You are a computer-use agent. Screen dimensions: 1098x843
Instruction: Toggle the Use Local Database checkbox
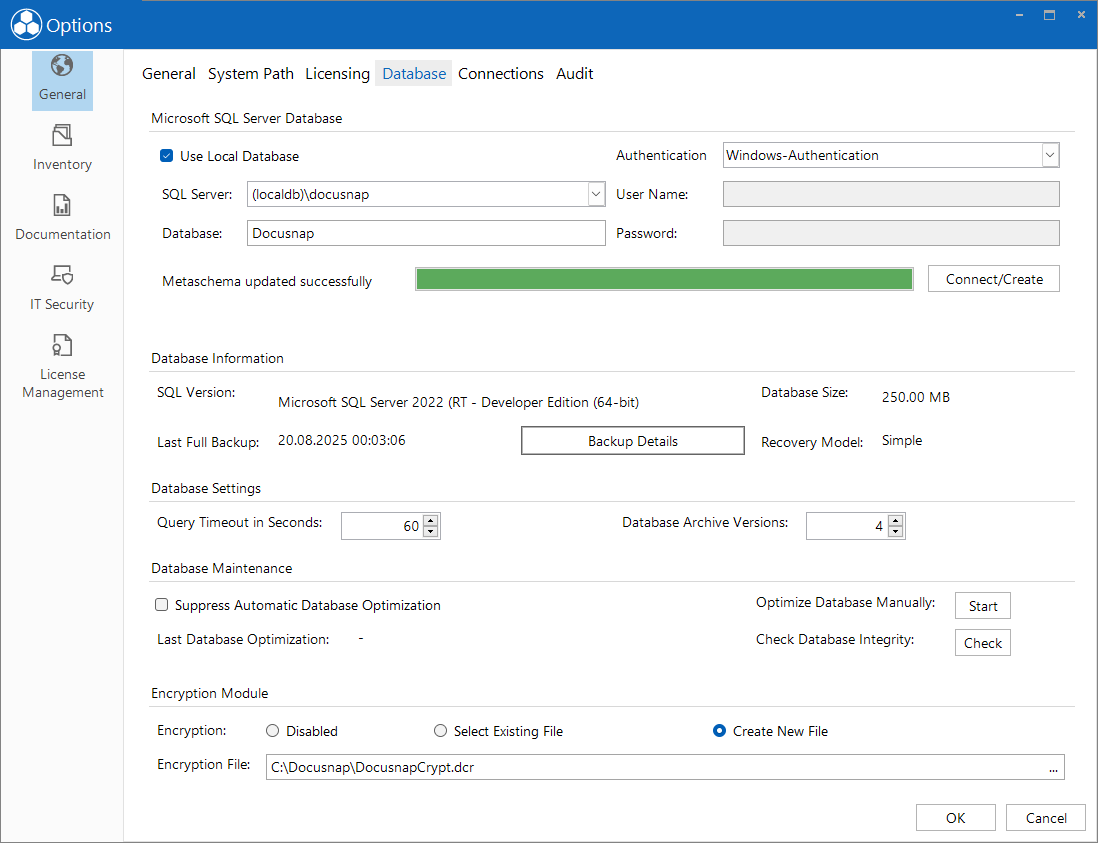pyautogui.click(x=167, y=155)
